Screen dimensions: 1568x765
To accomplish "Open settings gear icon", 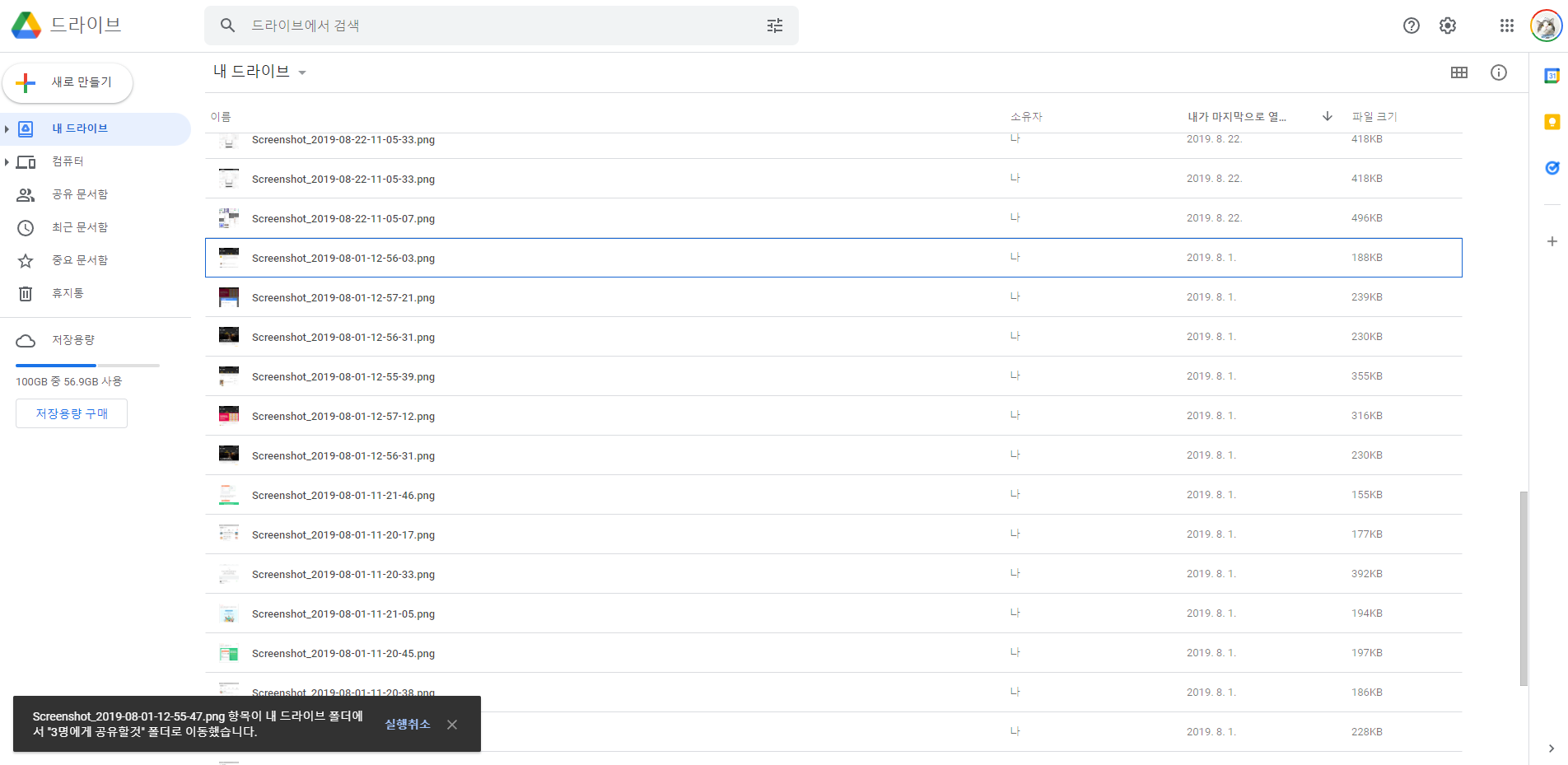I will coord(1448,26).
